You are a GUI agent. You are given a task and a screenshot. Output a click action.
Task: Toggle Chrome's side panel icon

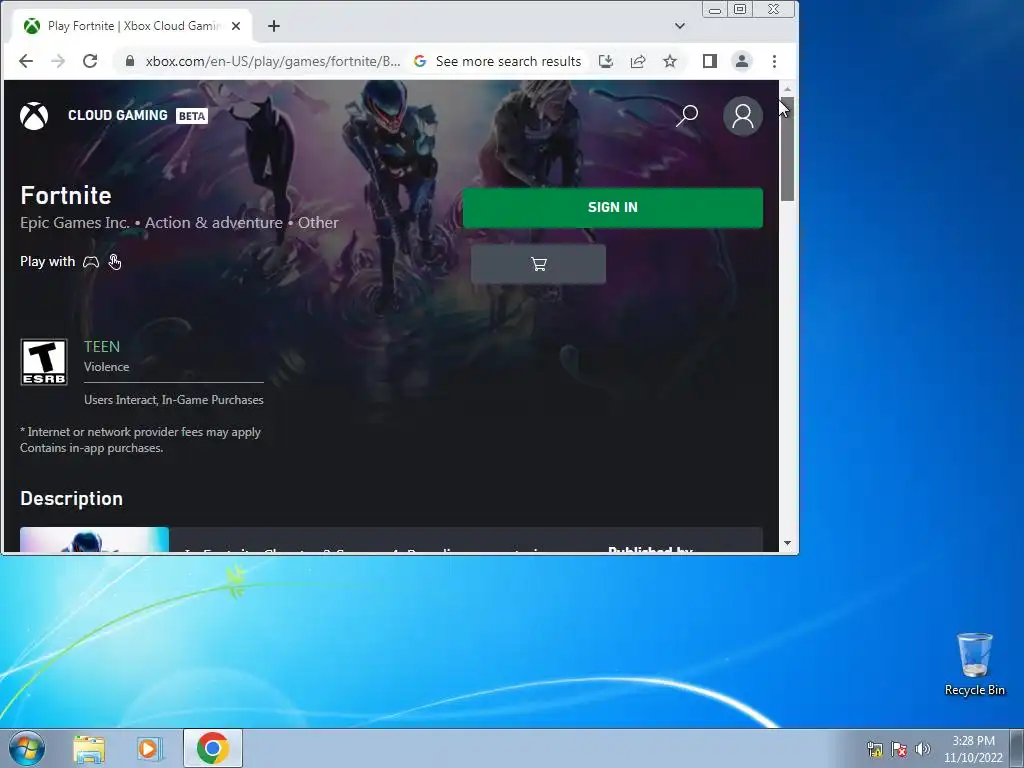pos(710,61)
